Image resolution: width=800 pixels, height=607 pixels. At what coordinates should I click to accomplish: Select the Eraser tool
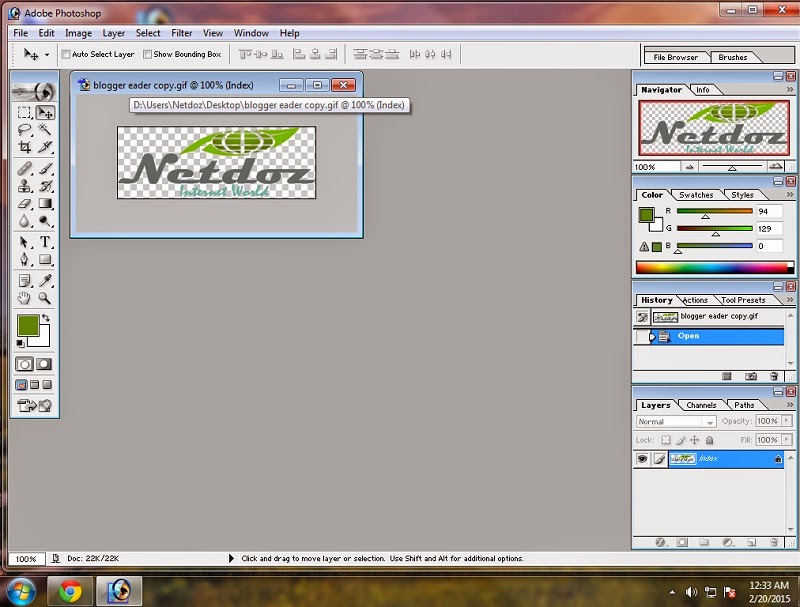[x=24, y=204]
